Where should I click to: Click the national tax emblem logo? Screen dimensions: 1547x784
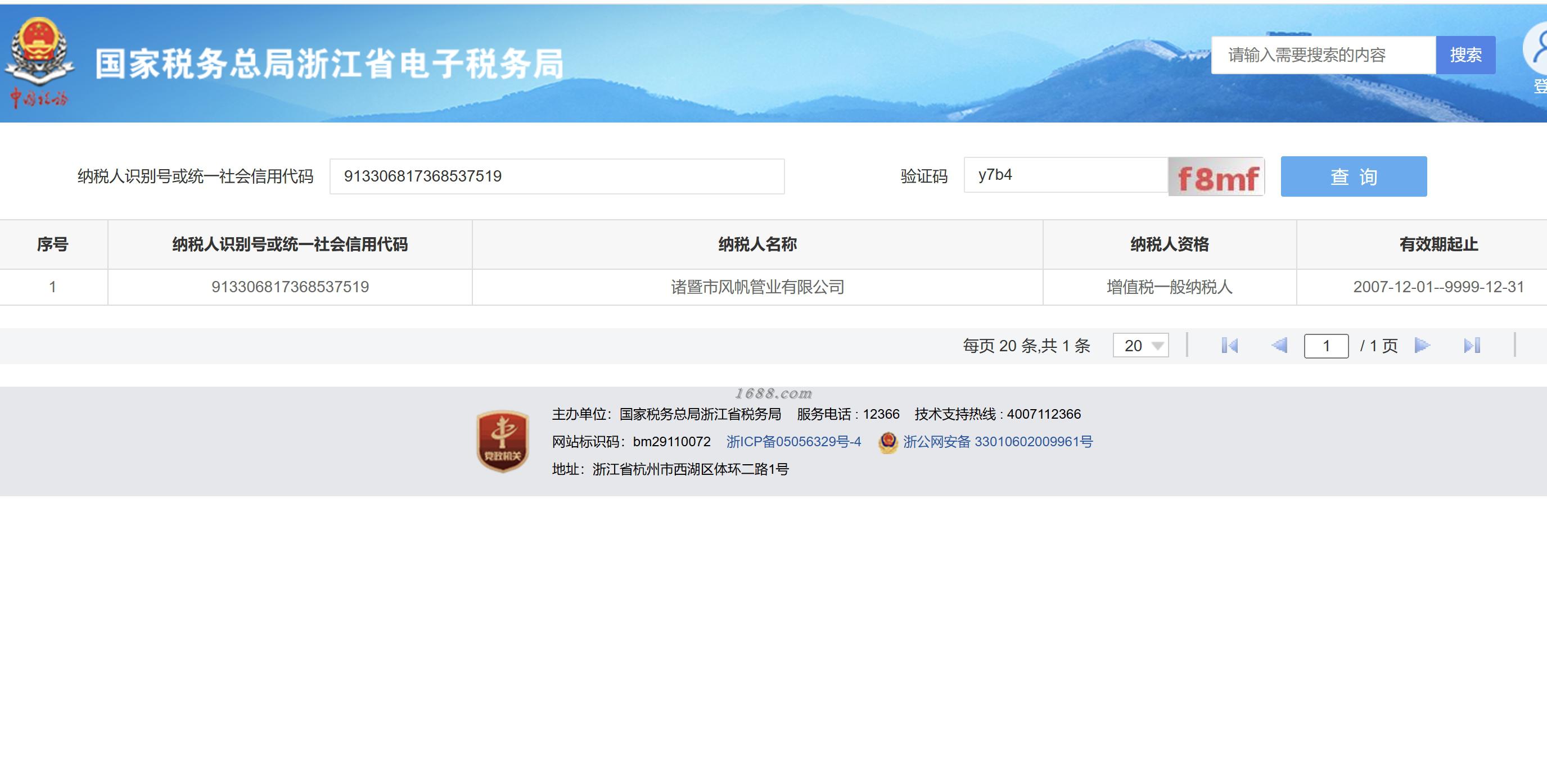tap(39, 62)
